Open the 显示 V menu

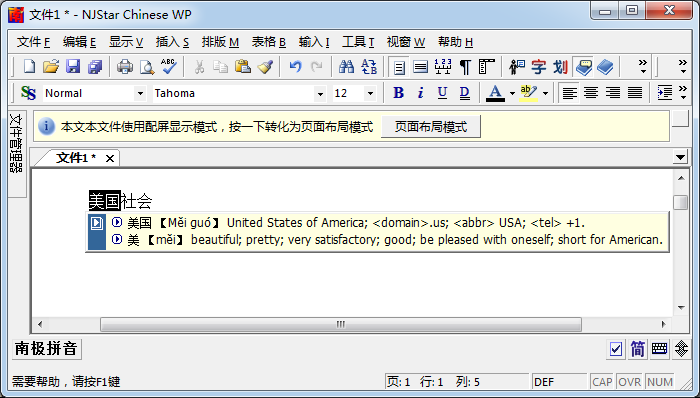(x=126, y=42)
